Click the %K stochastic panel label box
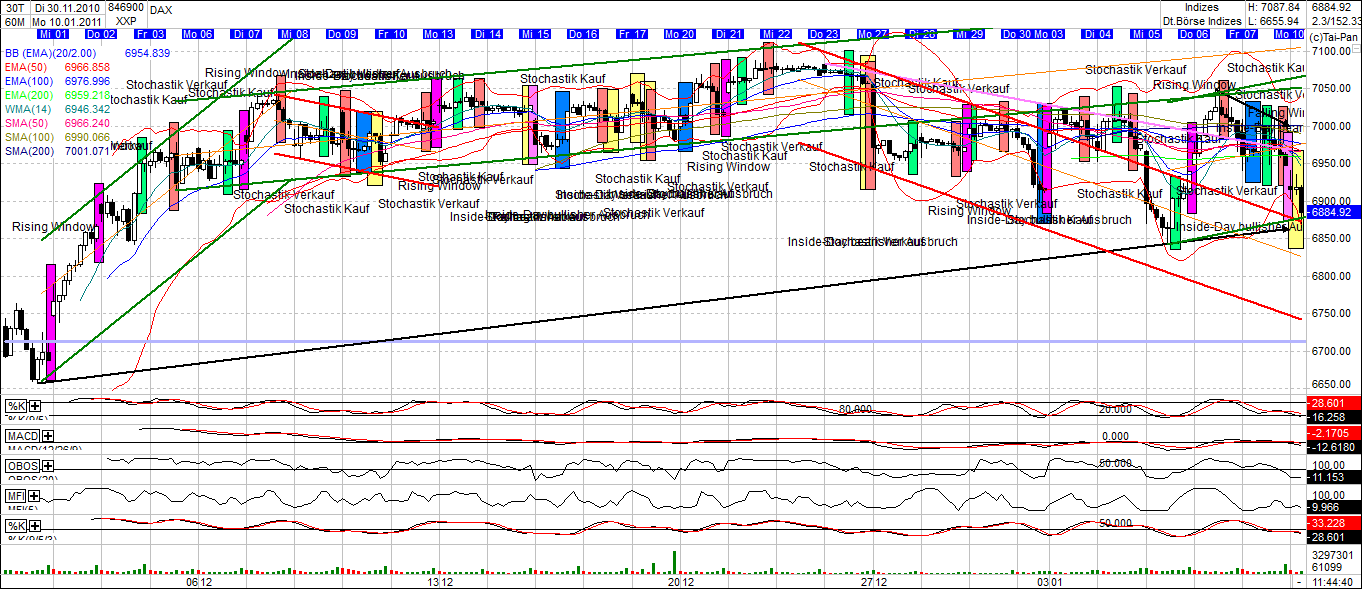 point(16,404)
